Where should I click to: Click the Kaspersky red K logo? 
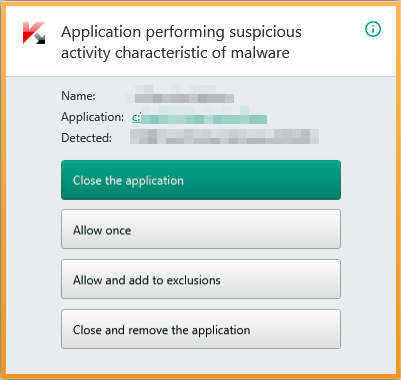tap(33, 33)
